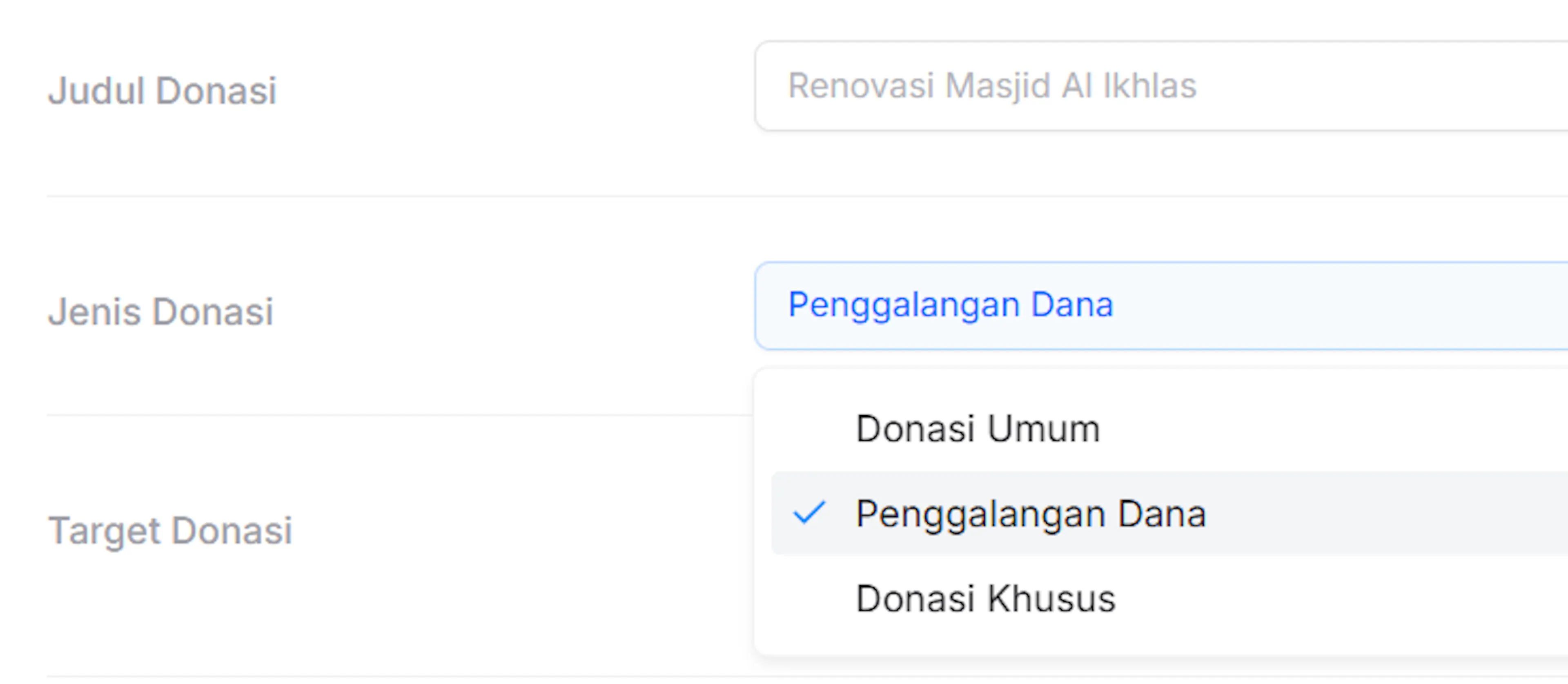Pick the highlighted Penggalangan Dana option
The image size is (1568, 684).
1169,512
